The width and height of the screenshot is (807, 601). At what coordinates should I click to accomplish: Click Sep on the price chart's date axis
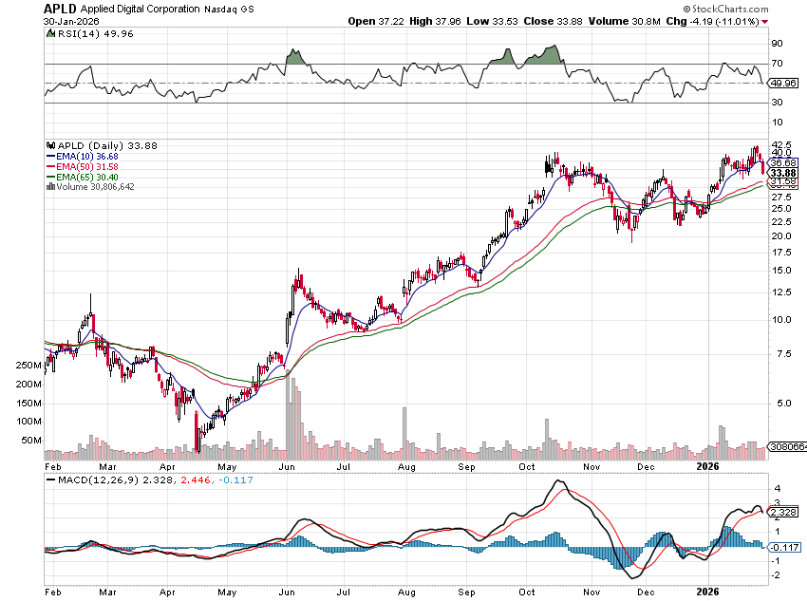pos(466,467)
